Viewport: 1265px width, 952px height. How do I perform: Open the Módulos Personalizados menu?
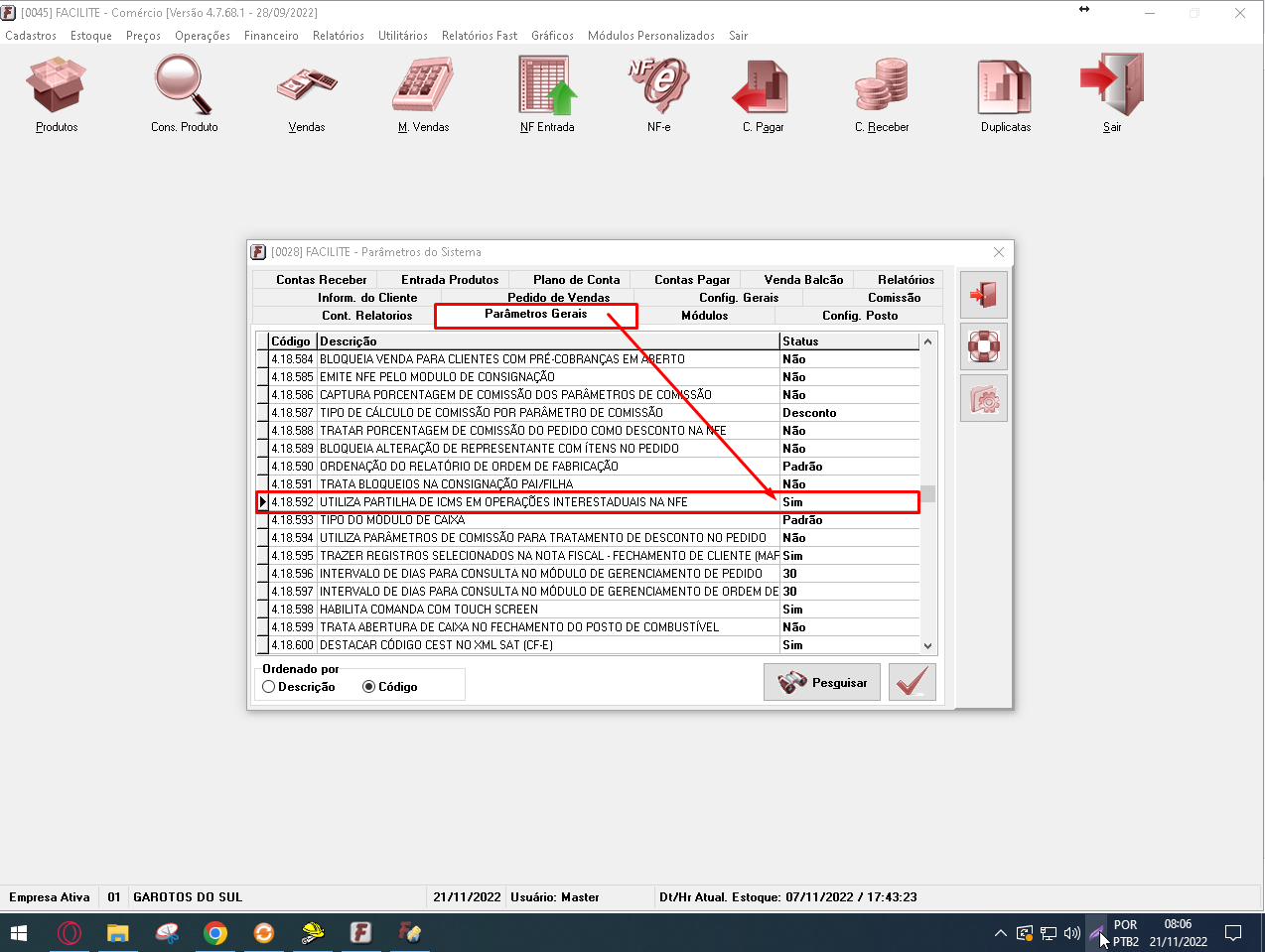tap(651, 36)
